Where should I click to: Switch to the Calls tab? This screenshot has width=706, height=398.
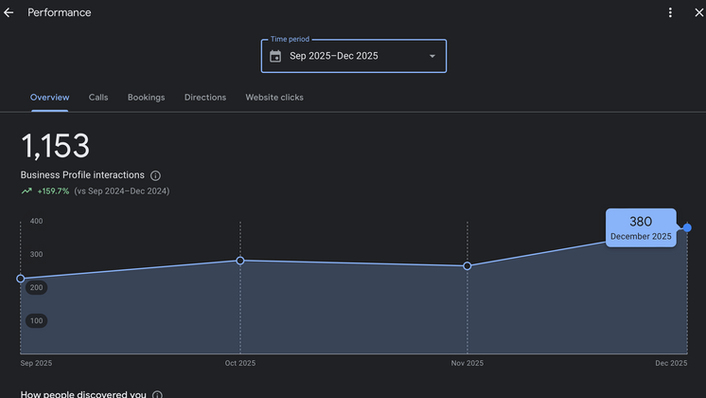(98, 97)
